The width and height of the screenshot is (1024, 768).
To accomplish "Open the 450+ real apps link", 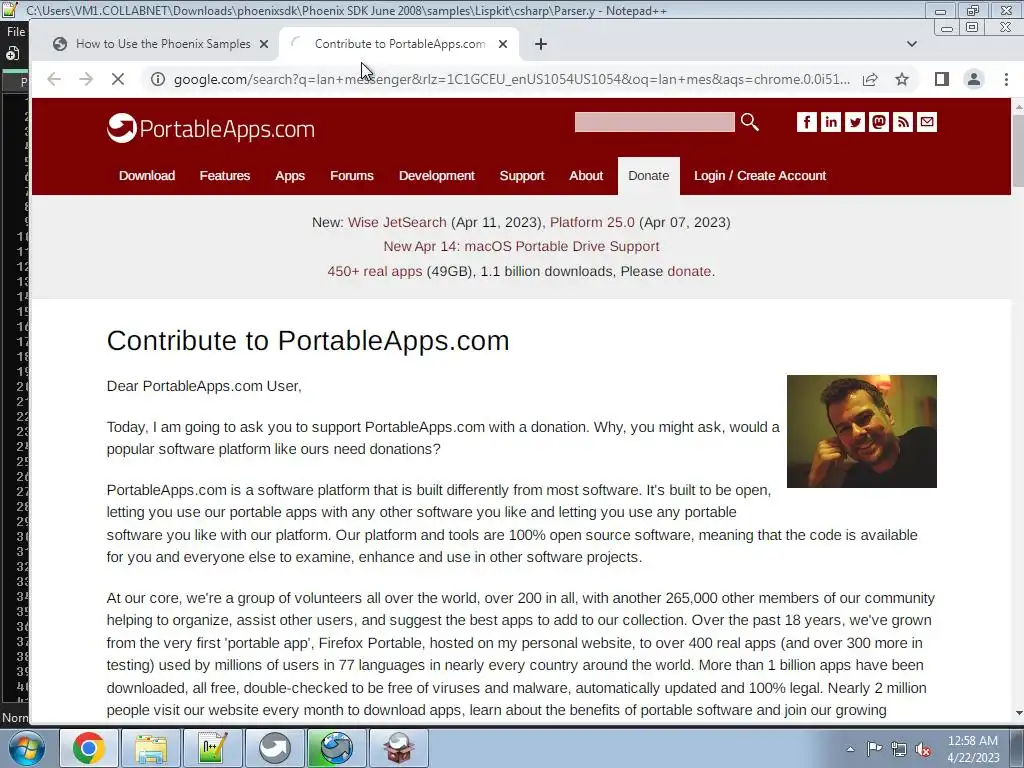I will 375,271.
